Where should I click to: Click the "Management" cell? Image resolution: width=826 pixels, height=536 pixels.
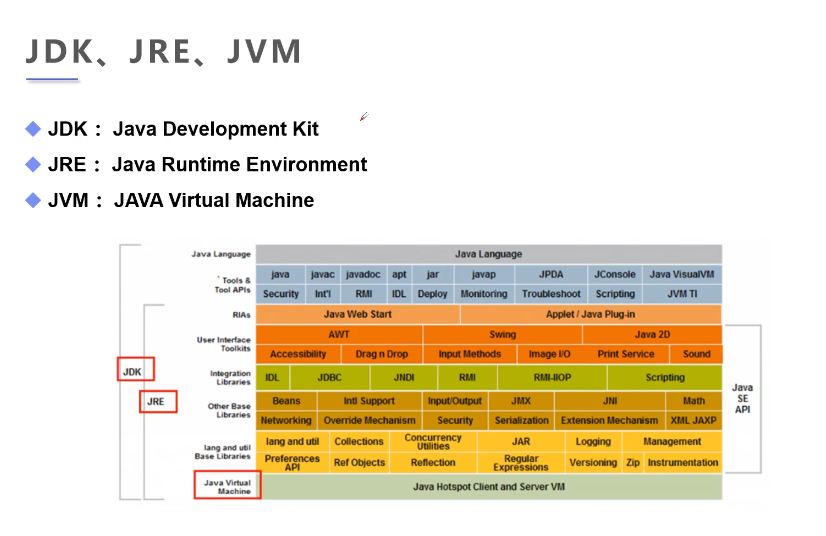[x=672, y=442]
